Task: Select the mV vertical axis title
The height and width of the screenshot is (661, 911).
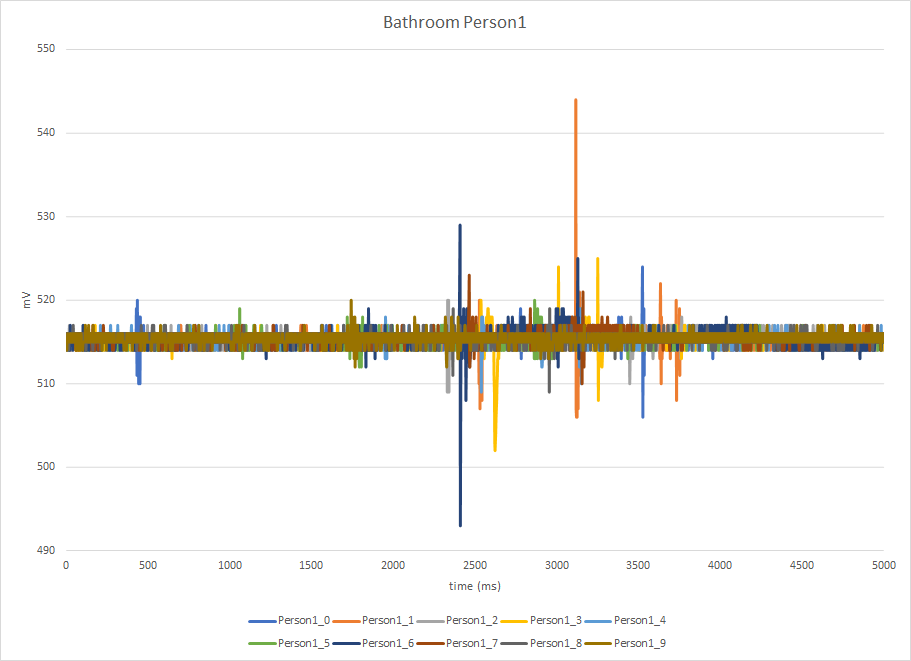Action: (26, 300)
